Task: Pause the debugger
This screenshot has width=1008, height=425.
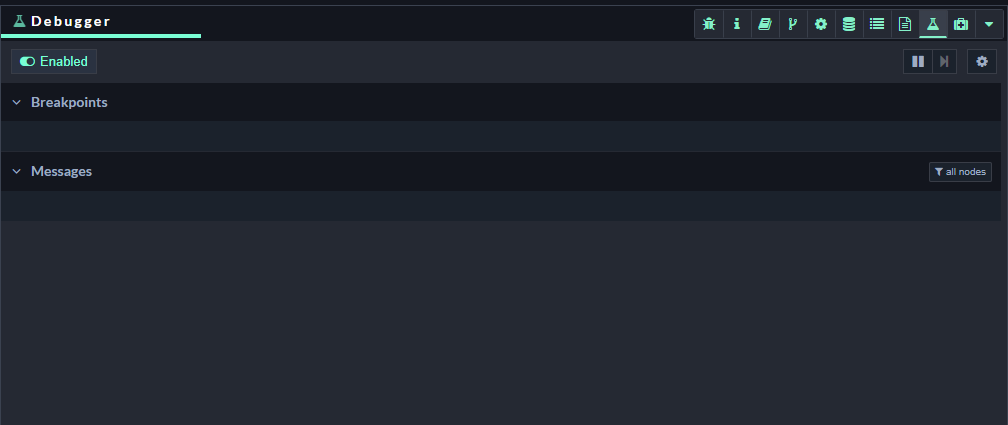Action: [917, 62]
